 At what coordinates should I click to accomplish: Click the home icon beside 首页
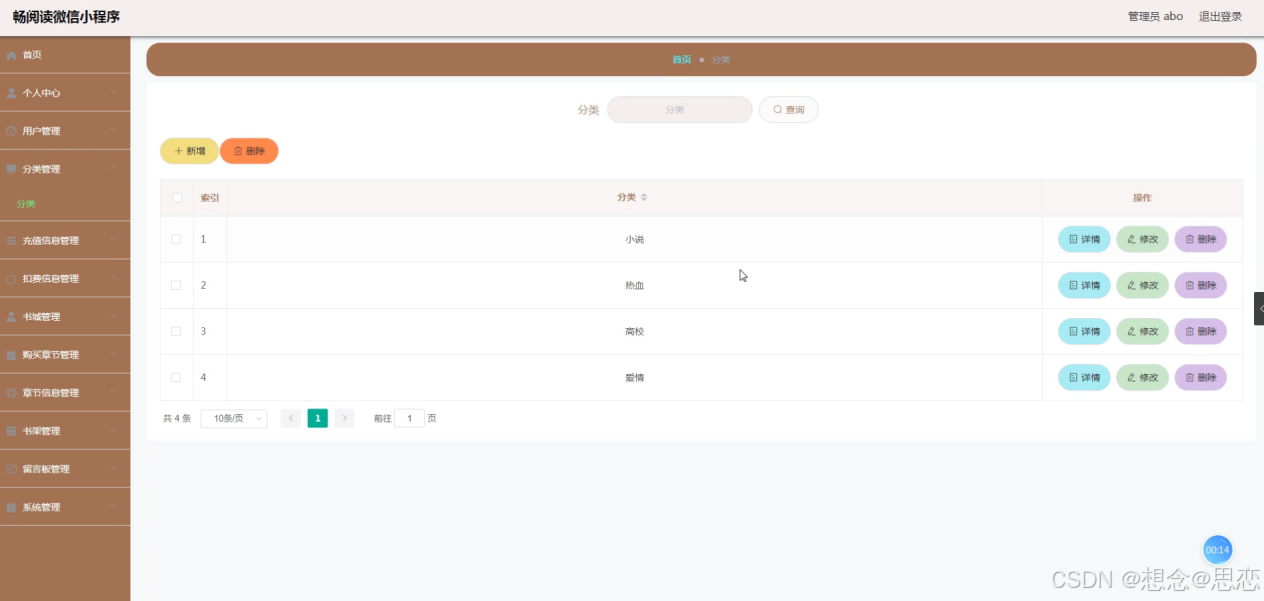tap(11, 55)
